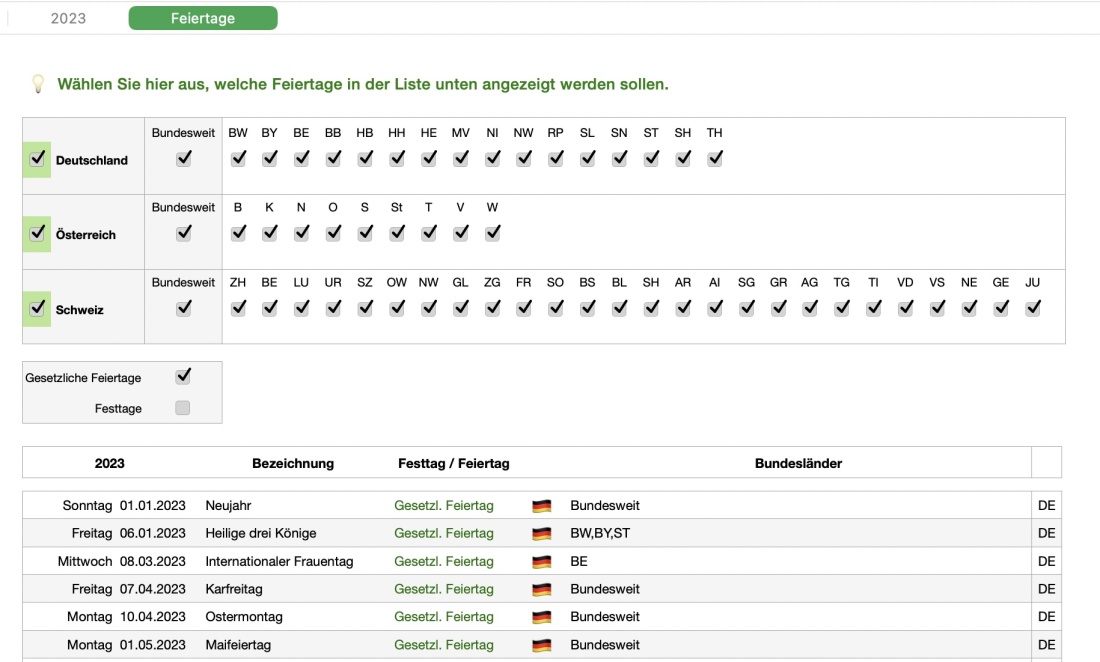Uncheck the JU canton checkbox
Viewport: 1100px width, 662px height.
tap(1033, 308)
